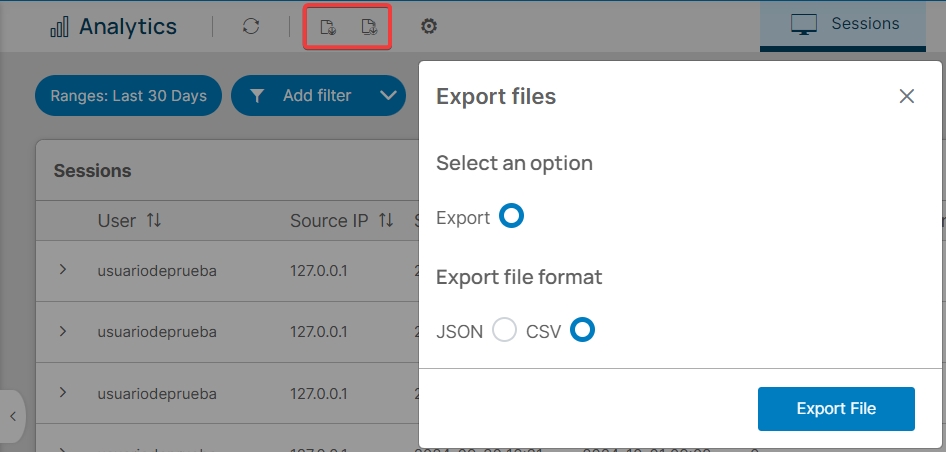Expand the first usuariodeprueba session row
This screenshot has height=452, width=946.
pos(63,270)
